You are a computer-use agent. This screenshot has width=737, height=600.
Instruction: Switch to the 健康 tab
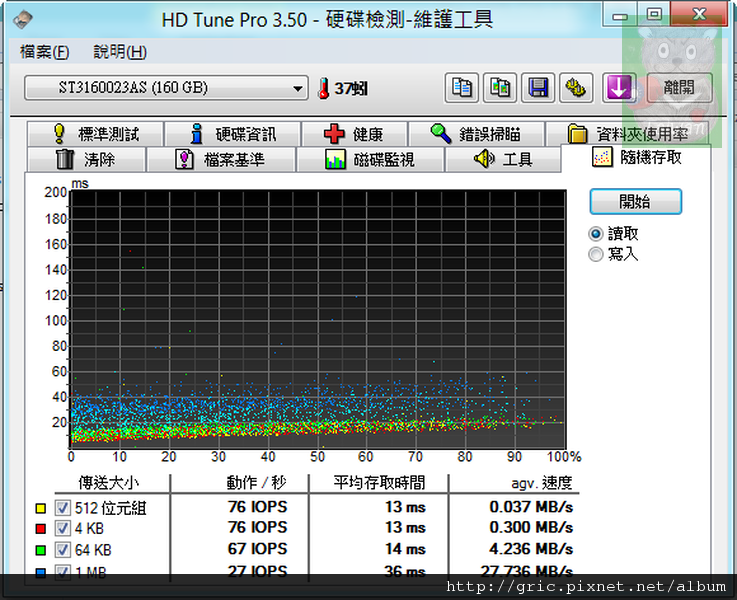pyautogui.click(x=354, y=134)
